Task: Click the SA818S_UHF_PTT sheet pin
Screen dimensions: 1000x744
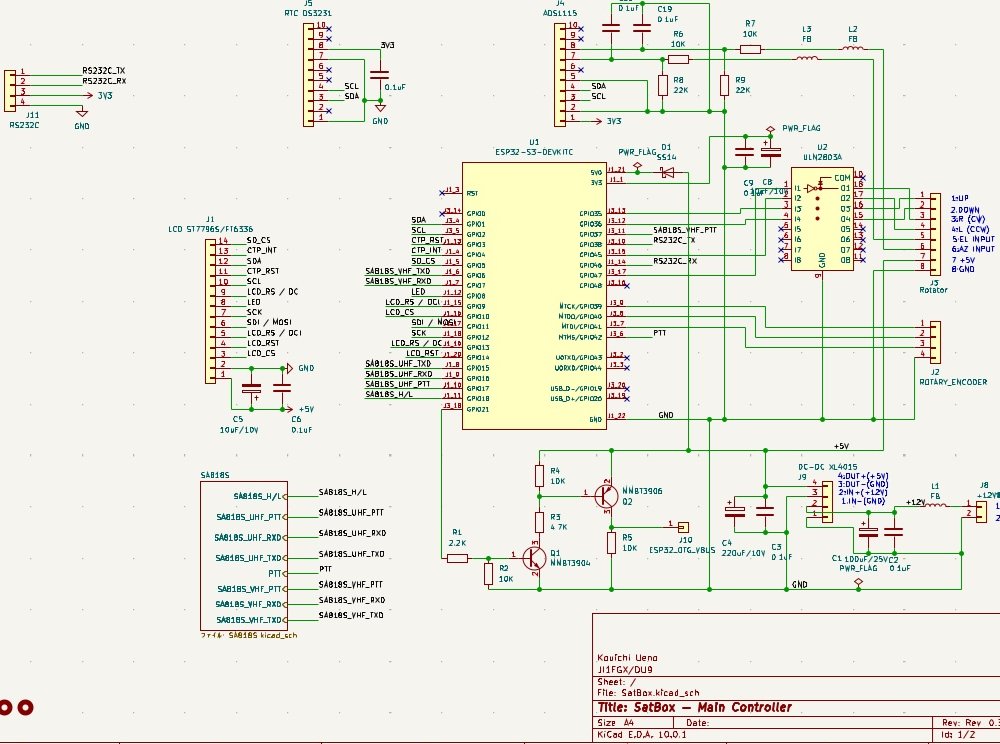Action: (252, 517)
